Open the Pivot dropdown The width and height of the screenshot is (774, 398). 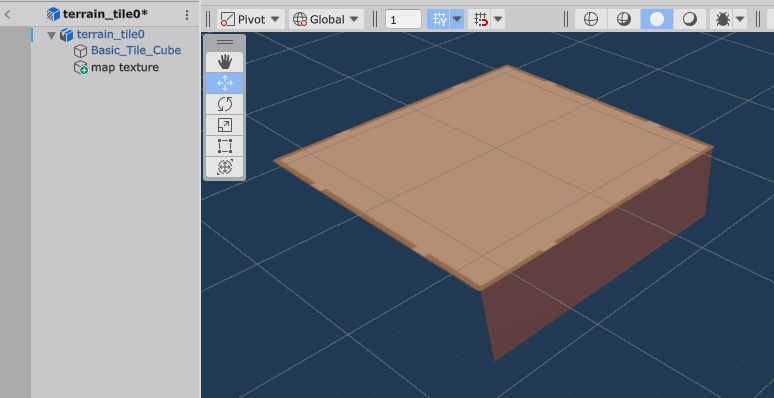251,19
